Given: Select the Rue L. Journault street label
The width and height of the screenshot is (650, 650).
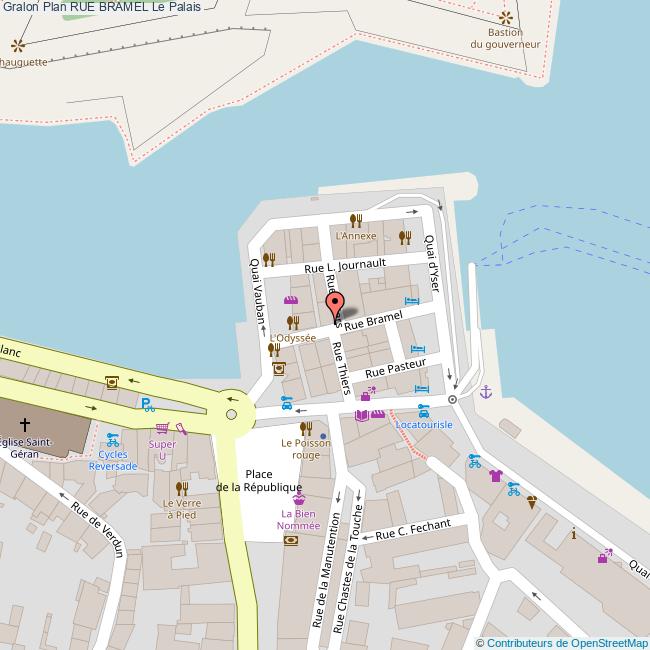Looking at the screenshot, I should point(344,266).
